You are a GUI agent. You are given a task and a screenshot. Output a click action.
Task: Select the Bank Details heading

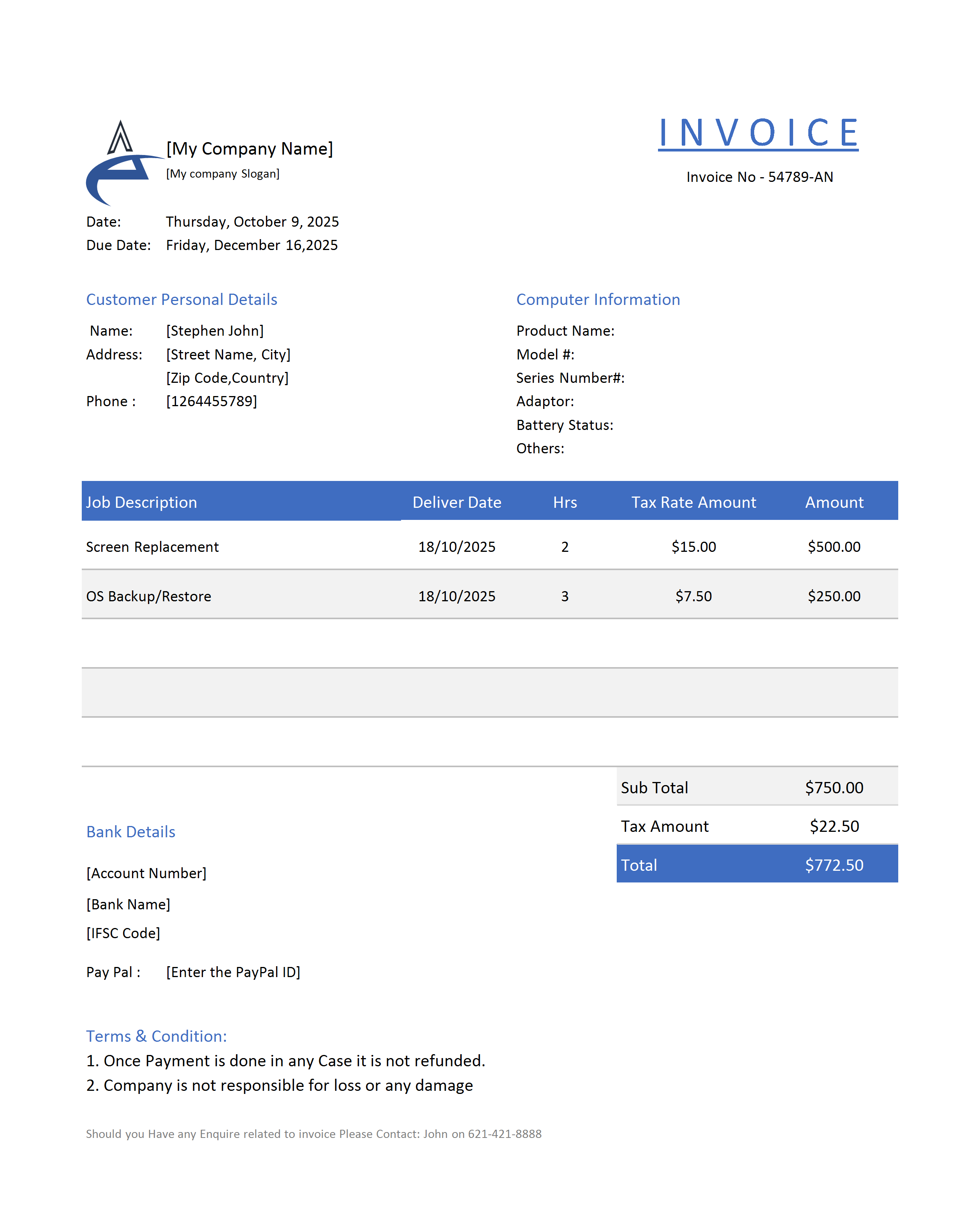[131, 832]
